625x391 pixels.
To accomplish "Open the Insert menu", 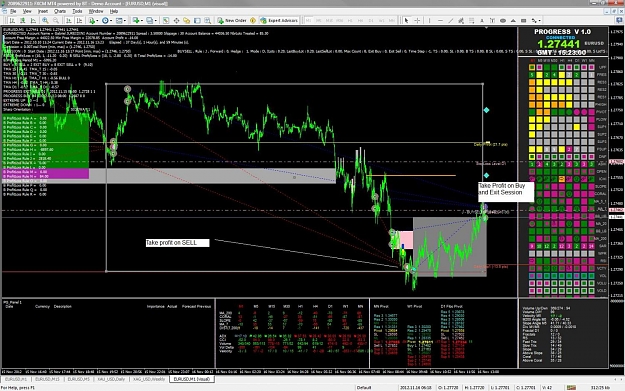I will (x=43, y=11).
